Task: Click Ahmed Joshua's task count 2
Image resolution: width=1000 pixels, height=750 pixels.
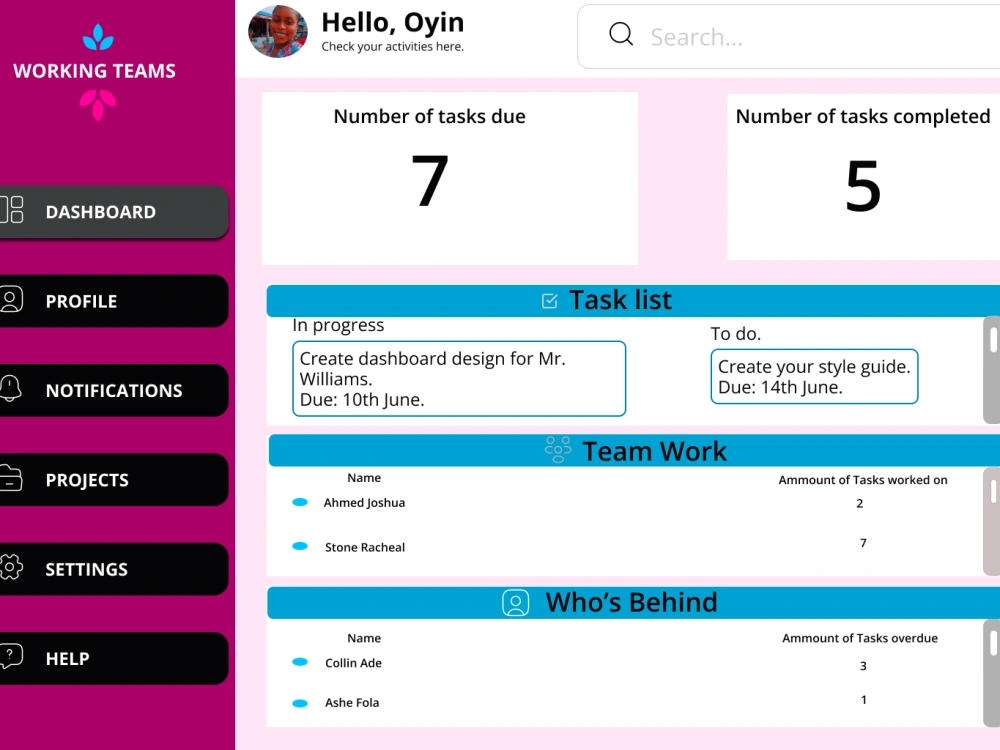Action: [x=860, y=503]
